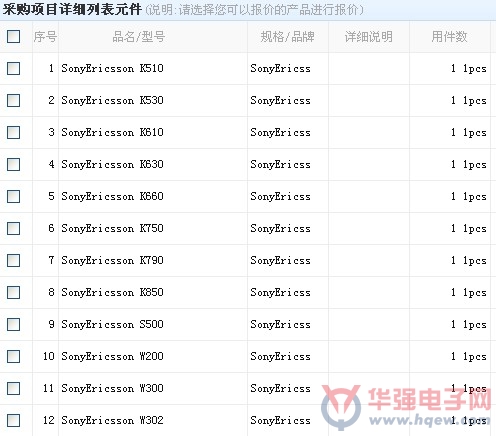Screen dimensions: 496x436
Task: Click the 详细说明 column header
Action: tap(369, 37)
